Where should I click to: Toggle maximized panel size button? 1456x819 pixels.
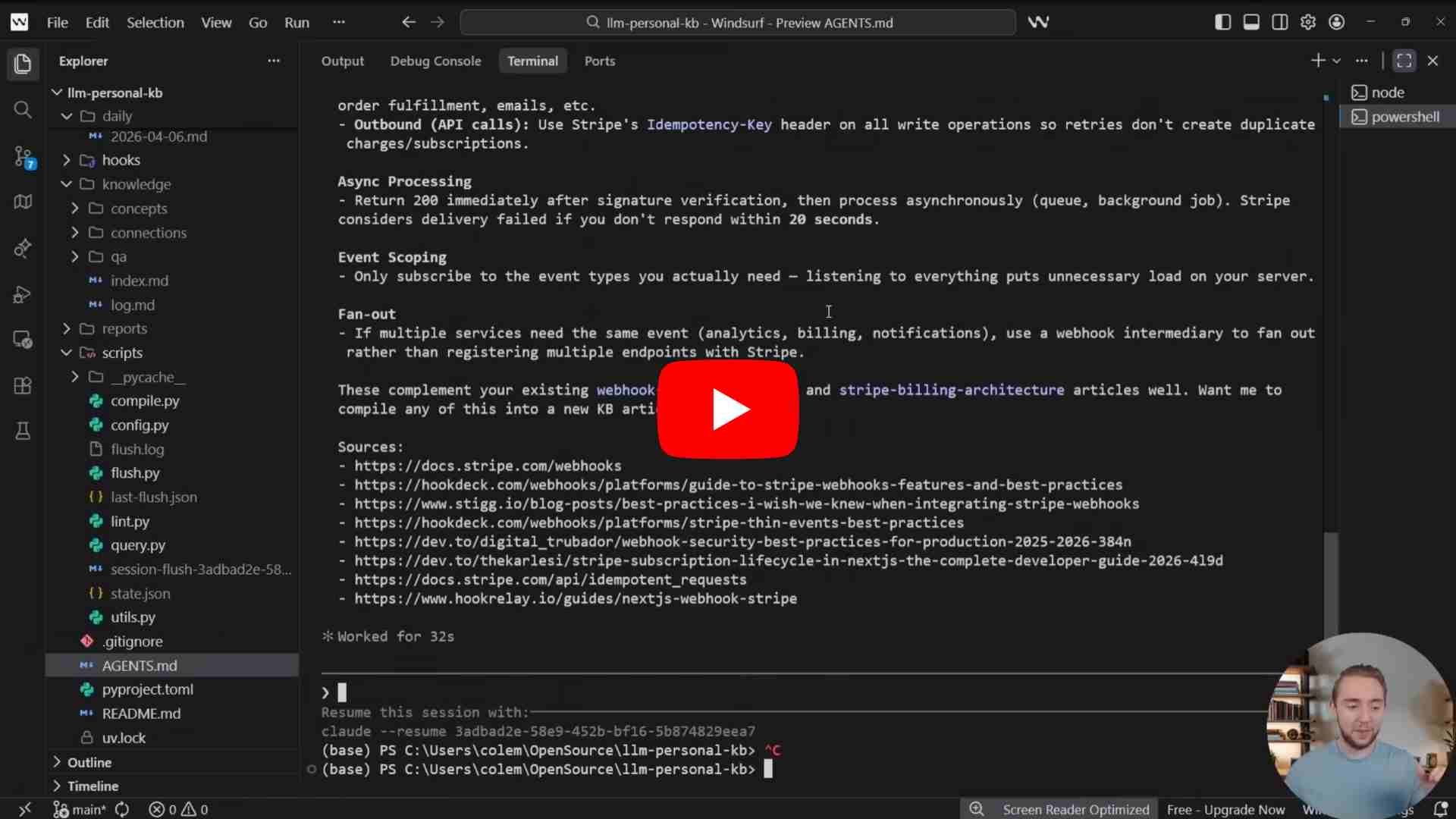click(1404, 61)
